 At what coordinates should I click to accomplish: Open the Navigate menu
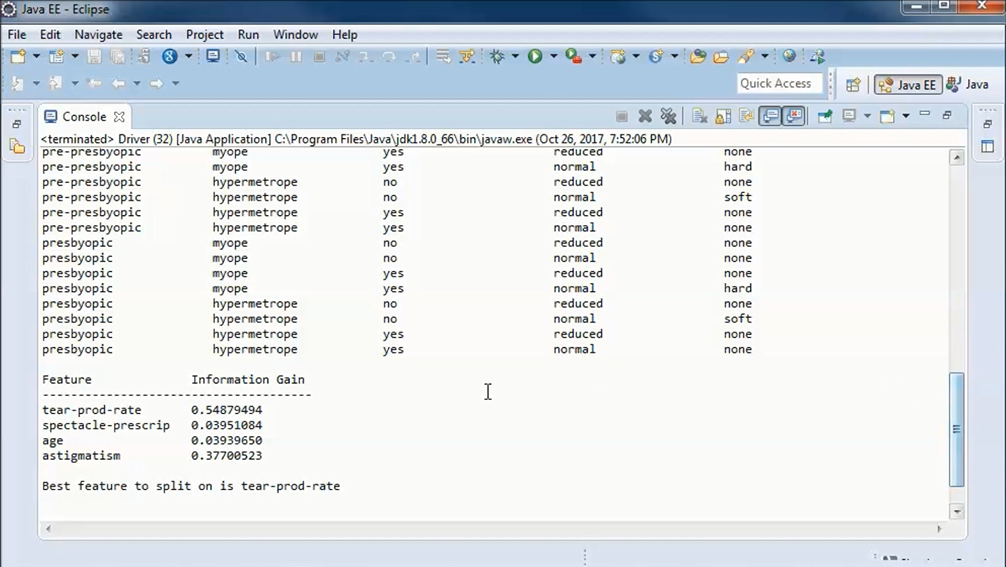[98, 35]
